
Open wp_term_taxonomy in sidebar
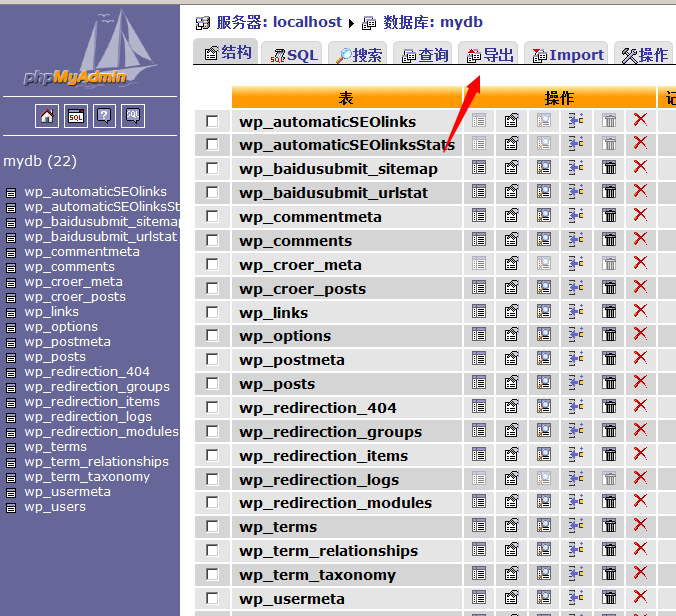(87, 476)
